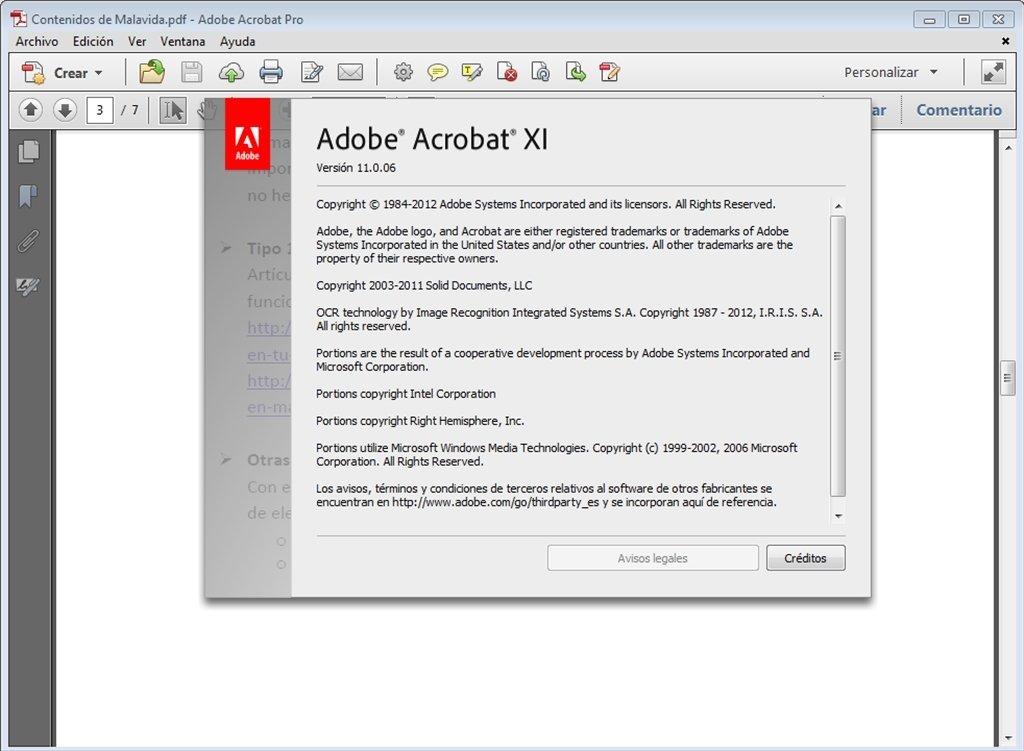Go to next page down arrow
Screen dimensions: 1024x751
point(65,110)
